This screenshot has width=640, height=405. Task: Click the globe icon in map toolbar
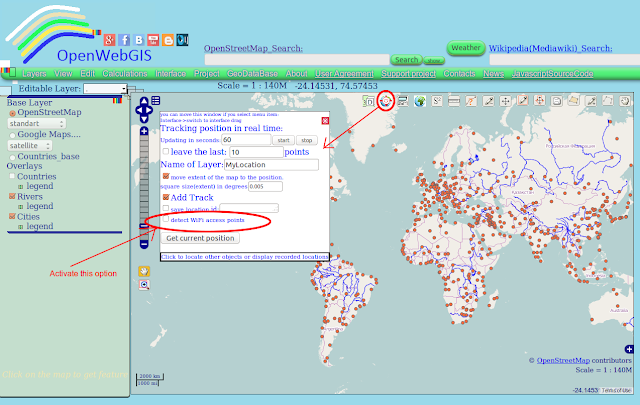420,101
